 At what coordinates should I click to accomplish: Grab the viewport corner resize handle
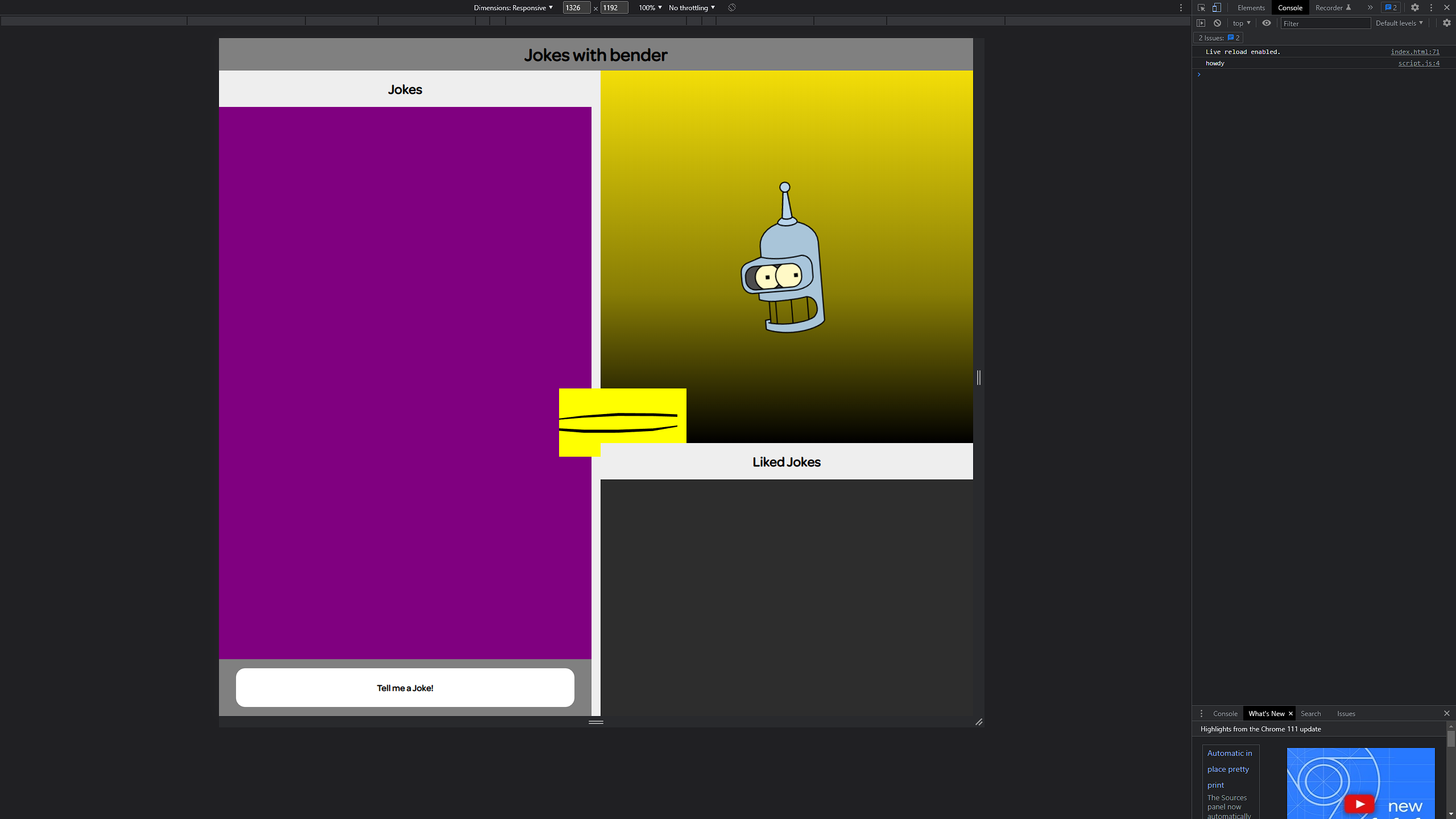pyautogui.click(x=979, y=722)
